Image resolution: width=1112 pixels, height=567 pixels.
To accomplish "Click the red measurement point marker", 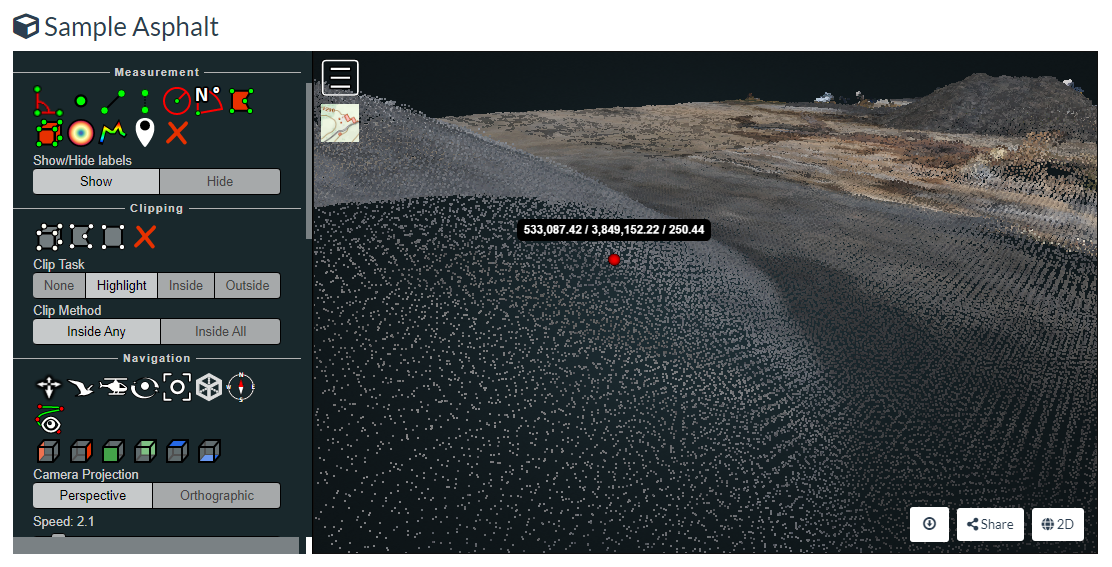I will 614,259.
